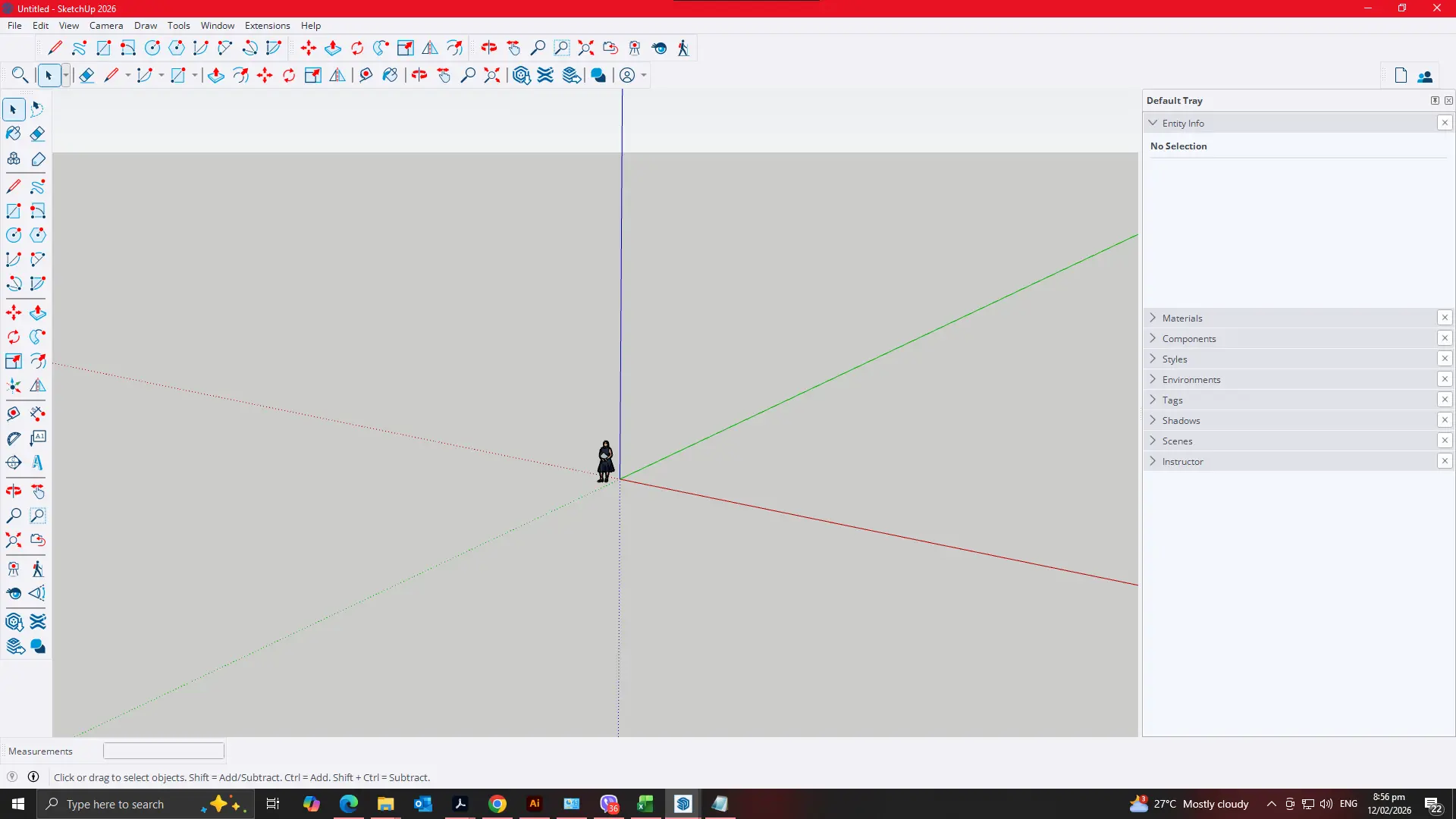Expand the Styles panel
The image size is (1456, 819).
(x=1153, y=359)
